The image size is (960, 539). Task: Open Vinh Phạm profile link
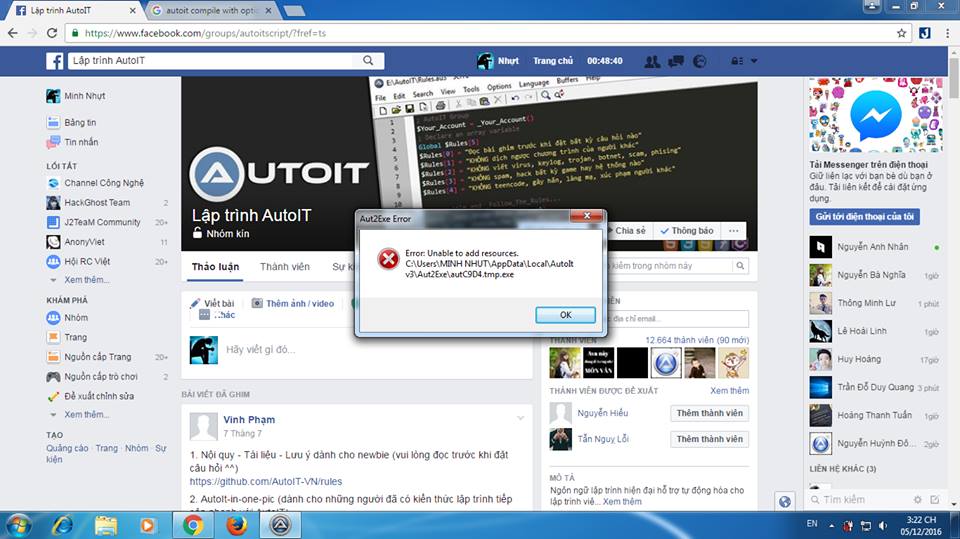(x=249, y=420)
